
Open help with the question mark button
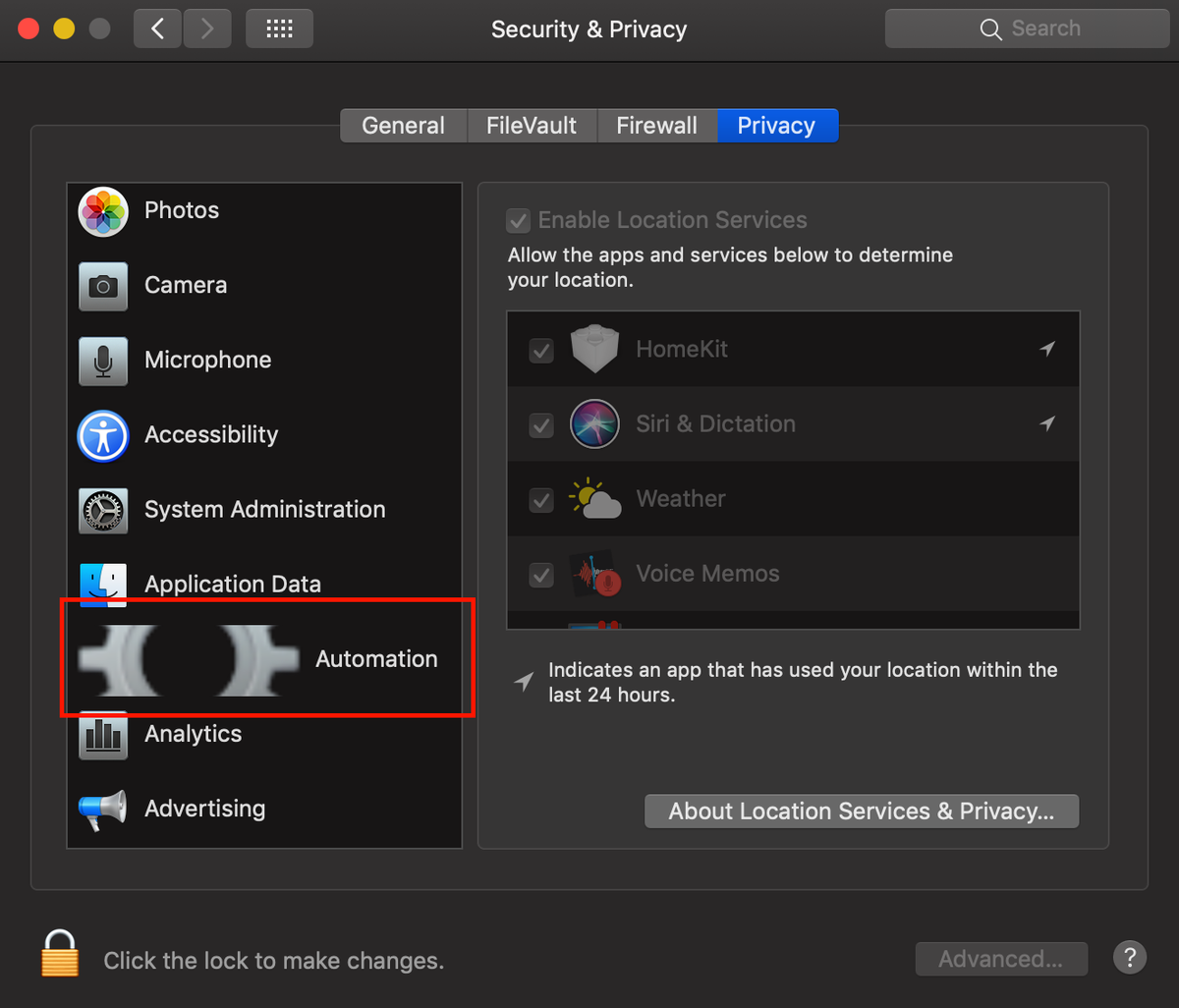point(1130,957)
